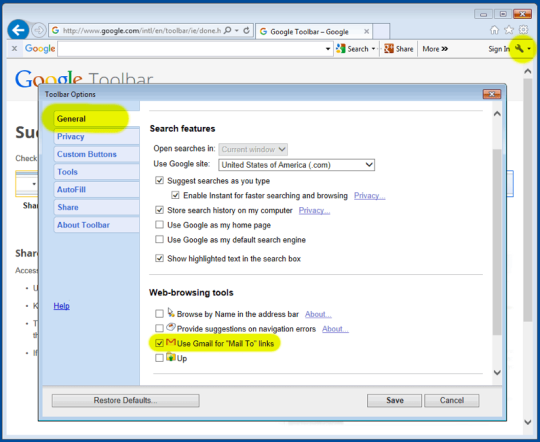Toggle Enable Instant for faster searching

click(x=175, y=195)
